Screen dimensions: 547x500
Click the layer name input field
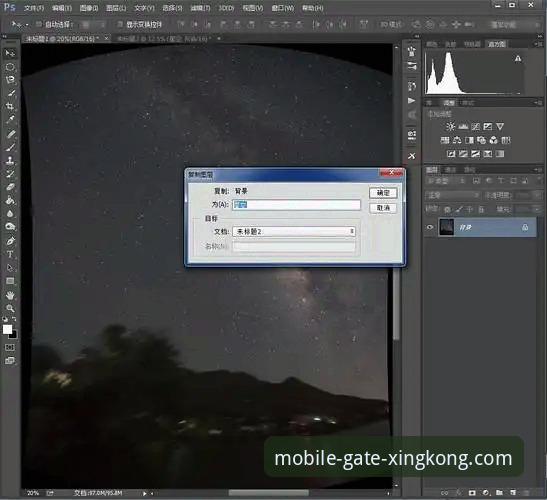pyautogui.click(x=297, y=204)
